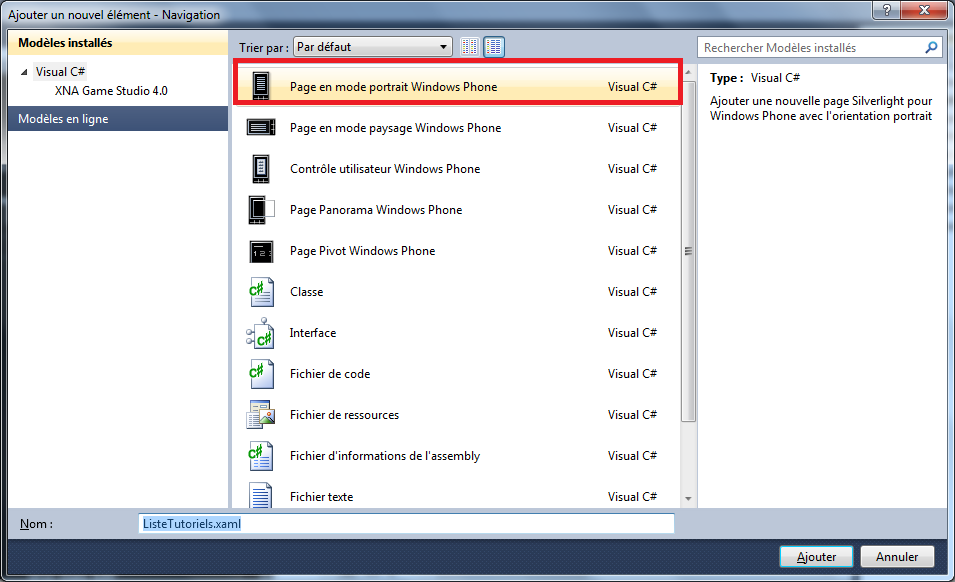Select the 'Fichier texte' label

coord(322,497)
